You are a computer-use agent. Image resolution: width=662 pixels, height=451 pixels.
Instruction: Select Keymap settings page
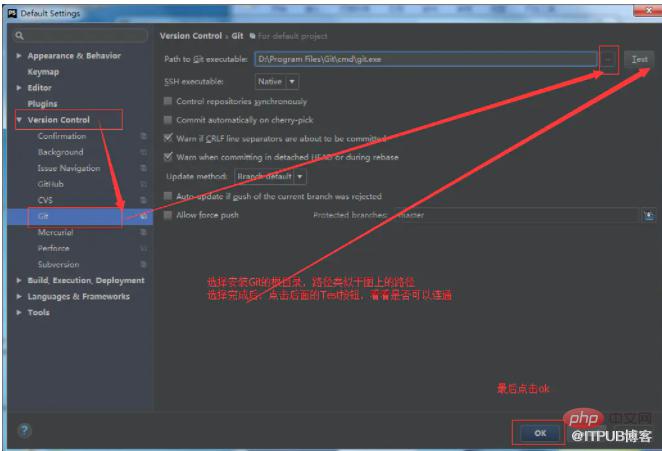coord(43,72)
